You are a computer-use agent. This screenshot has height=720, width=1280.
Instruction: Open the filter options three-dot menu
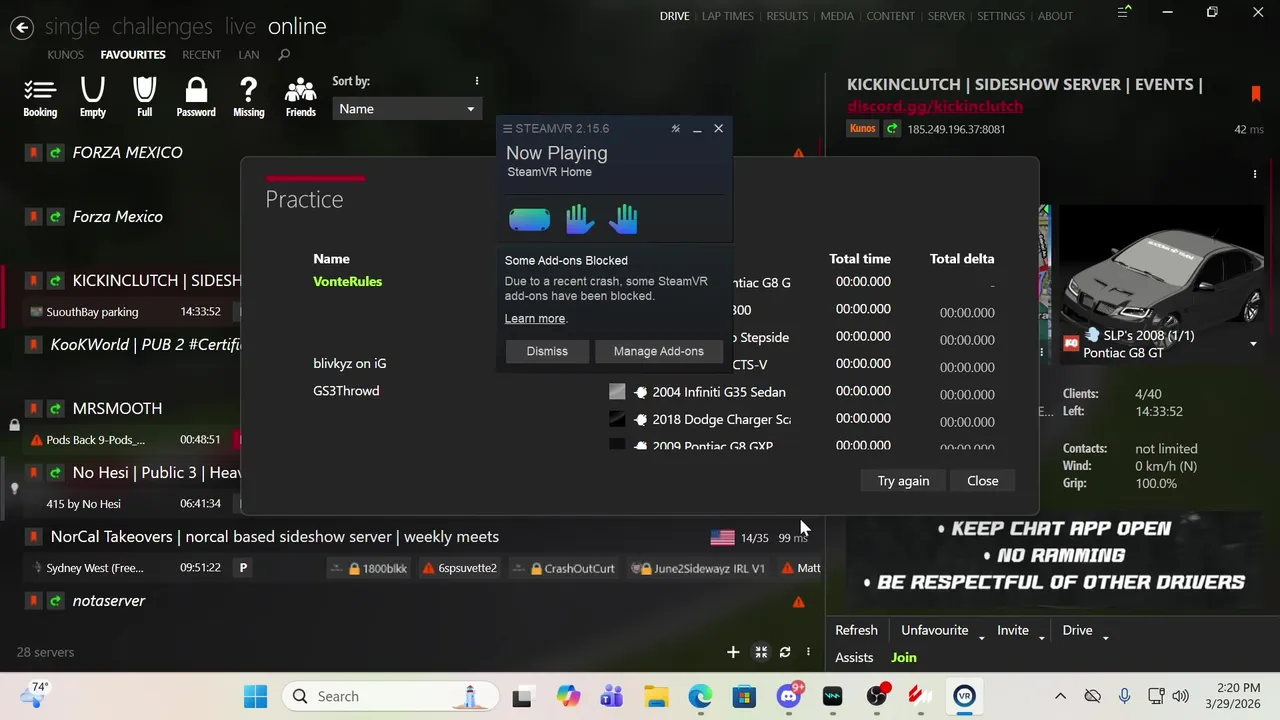tap(477, 81)
